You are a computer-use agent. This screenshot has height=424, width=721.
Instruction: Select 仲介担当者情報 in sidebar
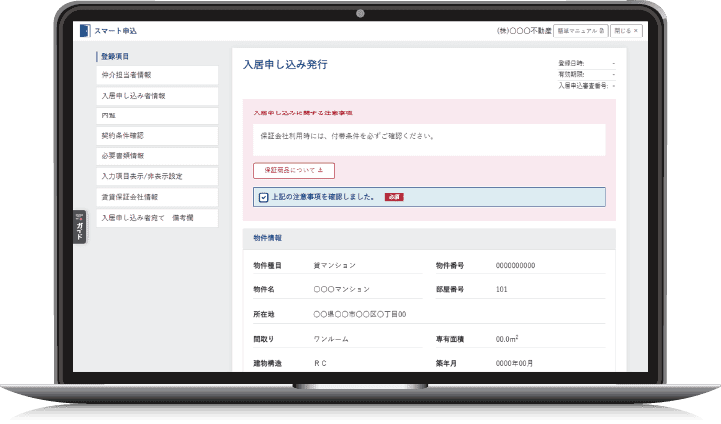[x=156, y=75]
